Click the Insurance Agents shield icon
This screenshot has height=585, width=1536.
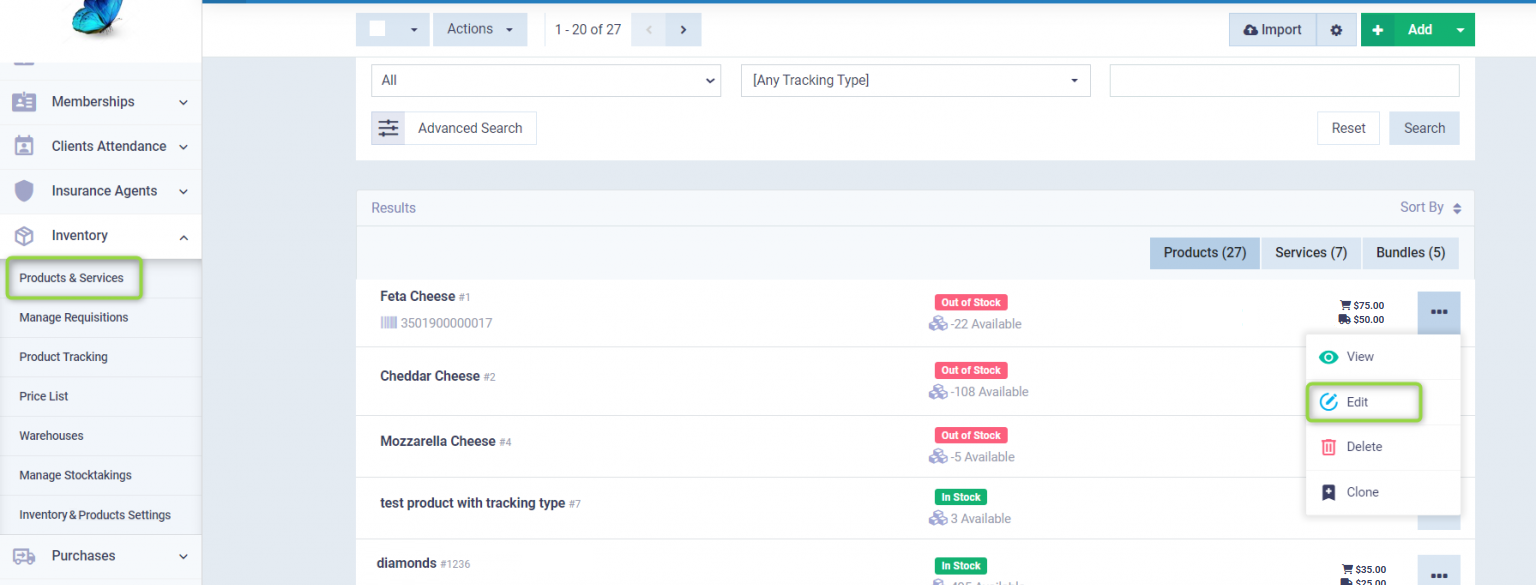click(x=24, y=191)
